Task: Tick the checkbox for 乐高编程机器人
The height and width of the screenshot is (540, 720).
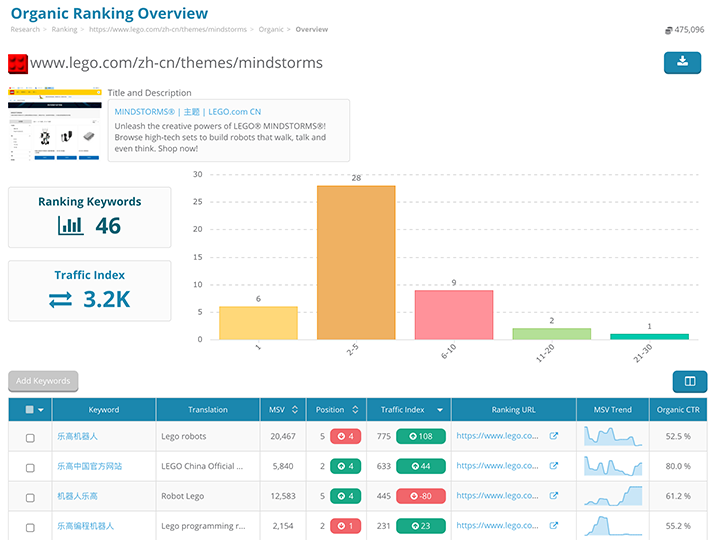Action: coord(30,525)
